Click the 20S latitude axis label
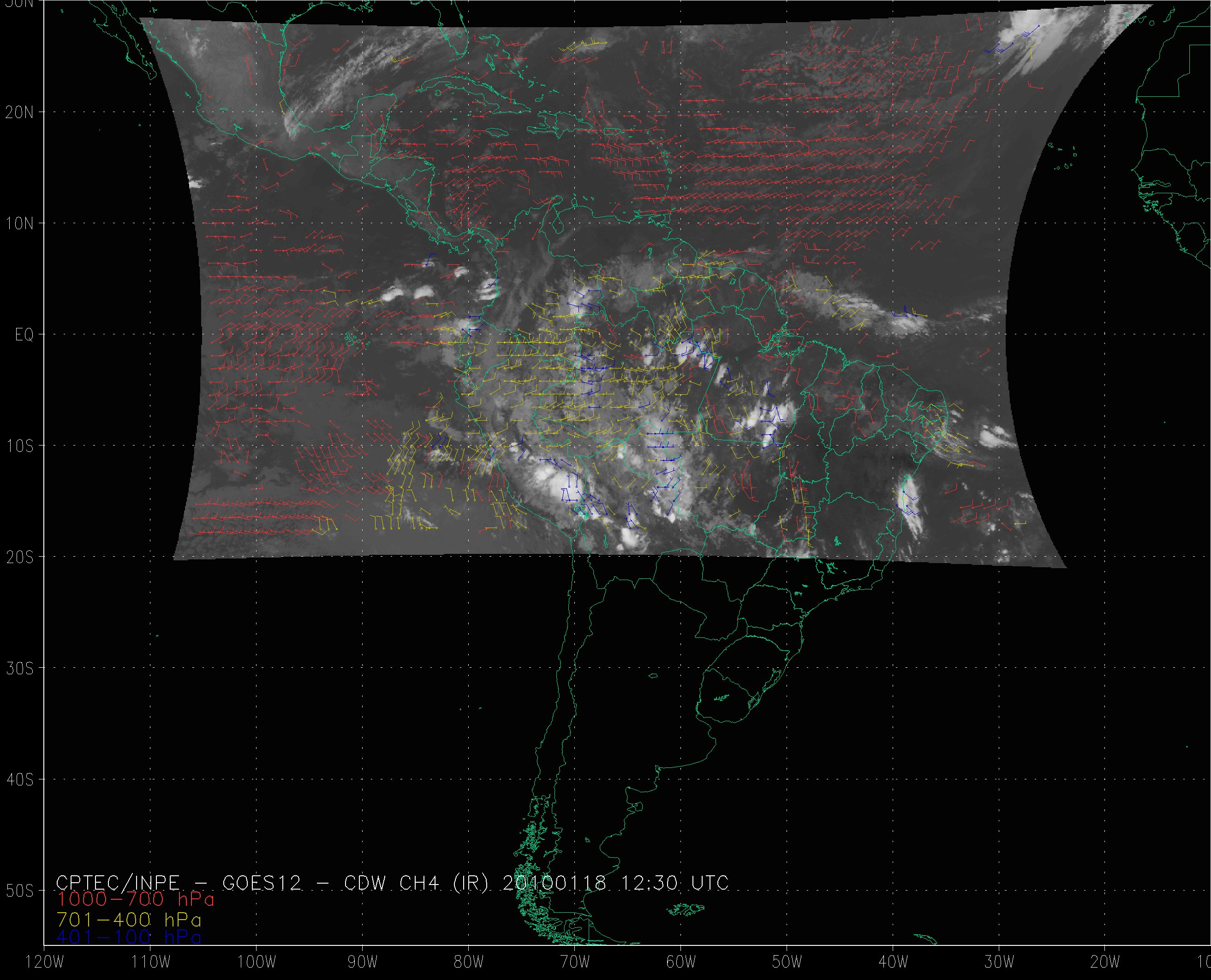 click(x=19, y=557)
